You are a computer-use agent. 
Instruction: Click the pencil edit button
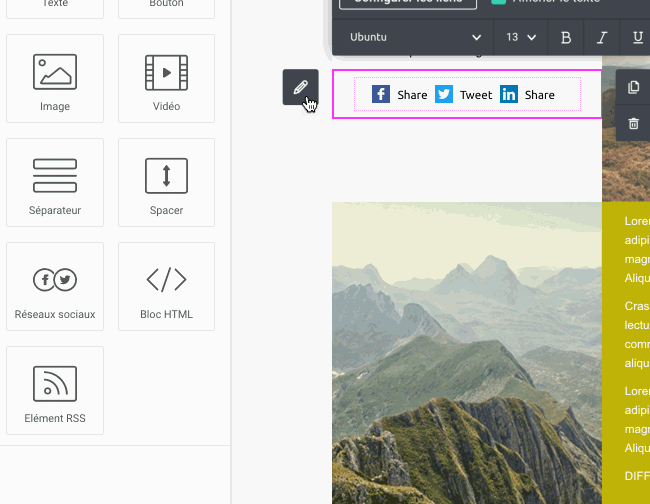(301, 87)
